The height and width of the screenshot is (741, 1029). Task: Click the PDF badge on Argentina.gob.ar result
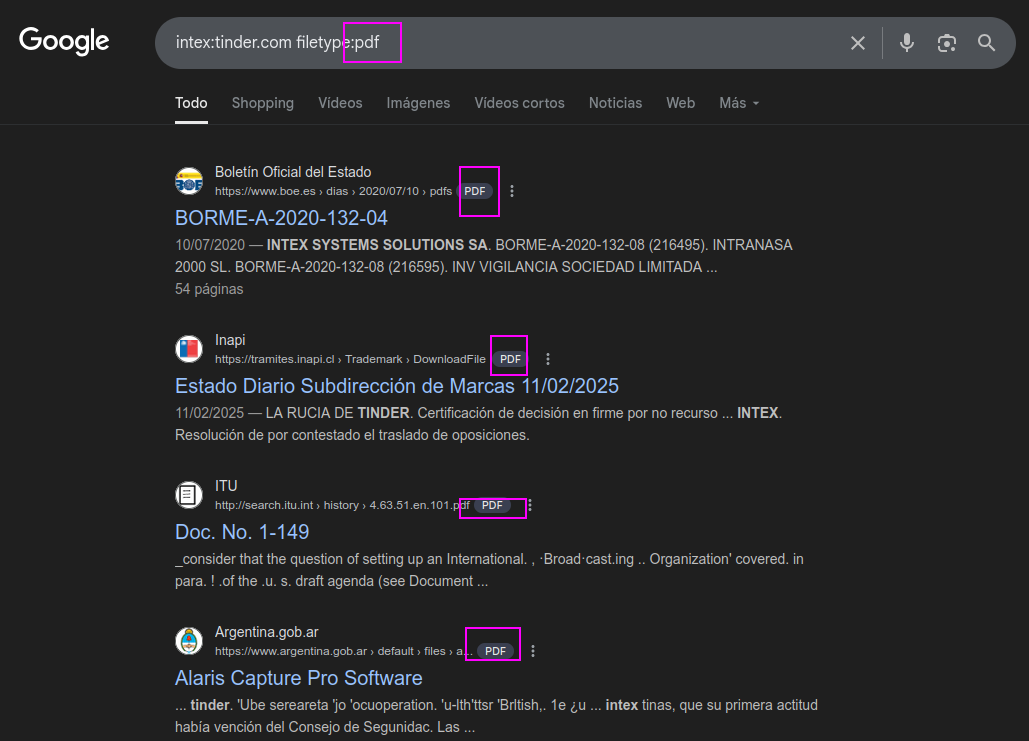495,651
